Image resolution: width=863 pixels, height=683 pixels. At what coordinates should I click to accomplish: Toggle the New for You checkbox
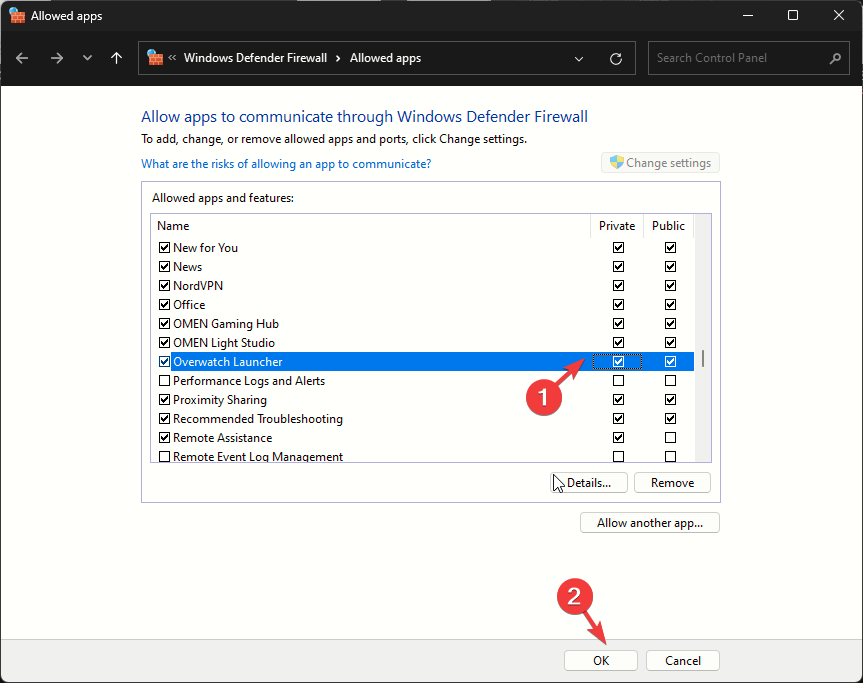tap(164, 248)
